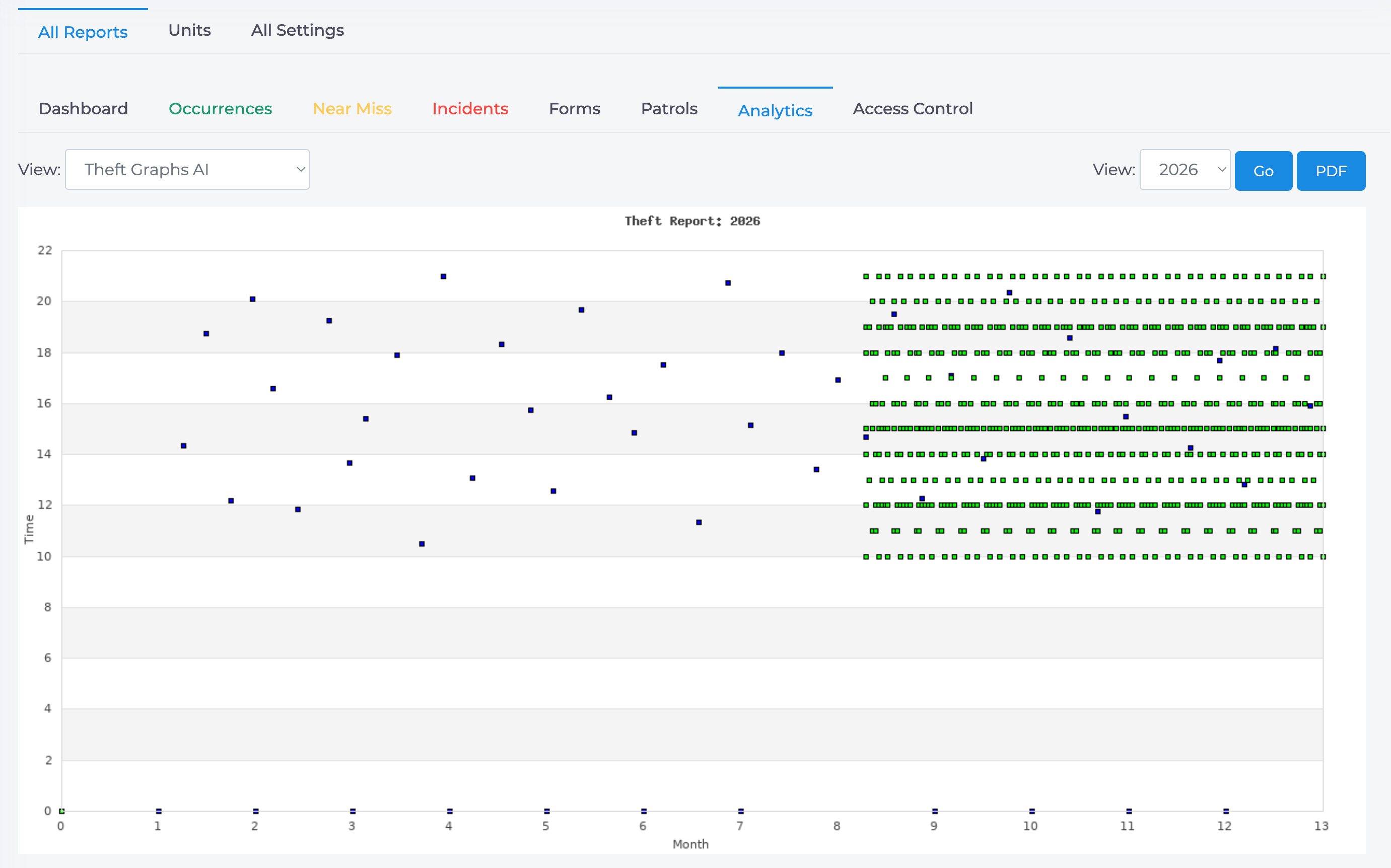Click the Month axis label
Image resolution: width=1391 pixels, height=868 pixels.
[690, 844]
